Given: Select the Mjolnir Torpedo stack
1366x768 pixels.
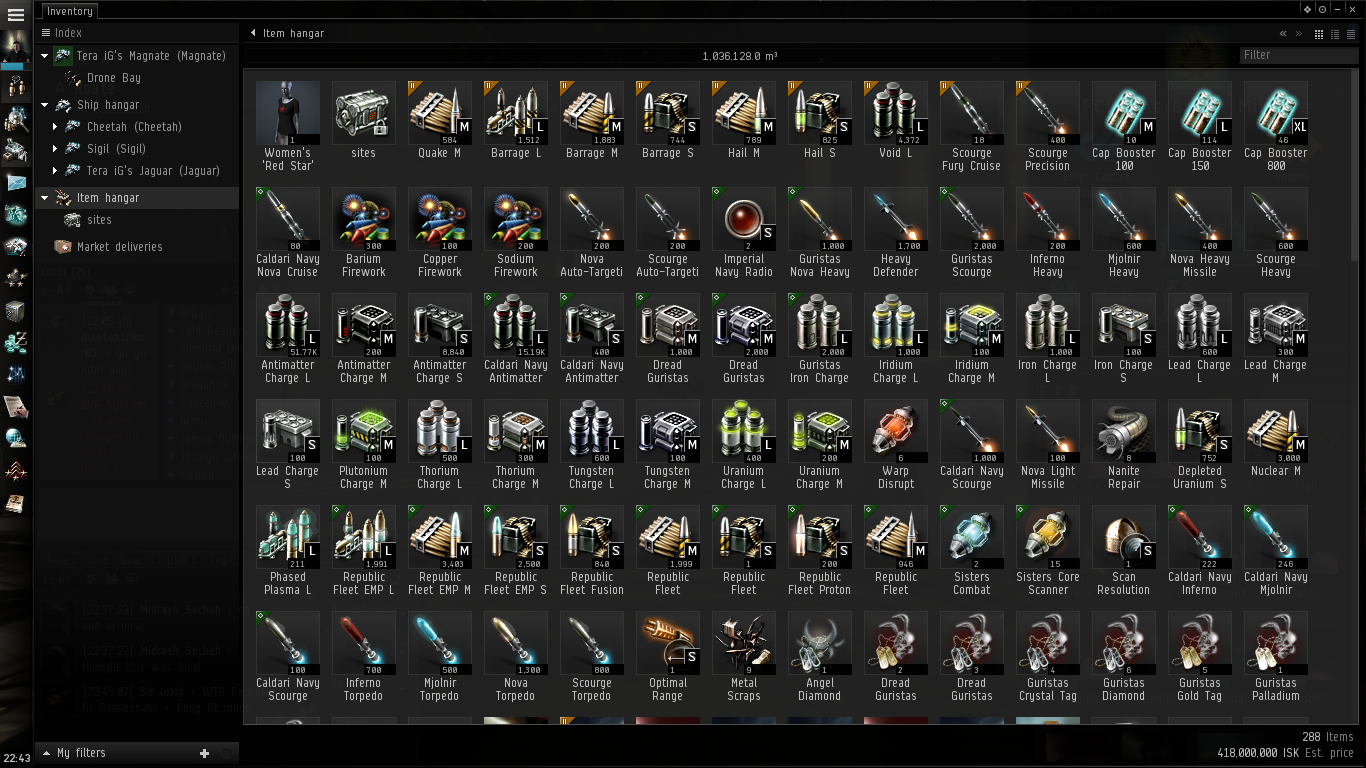Looking at the screenshot, I should tap(440, 656).
